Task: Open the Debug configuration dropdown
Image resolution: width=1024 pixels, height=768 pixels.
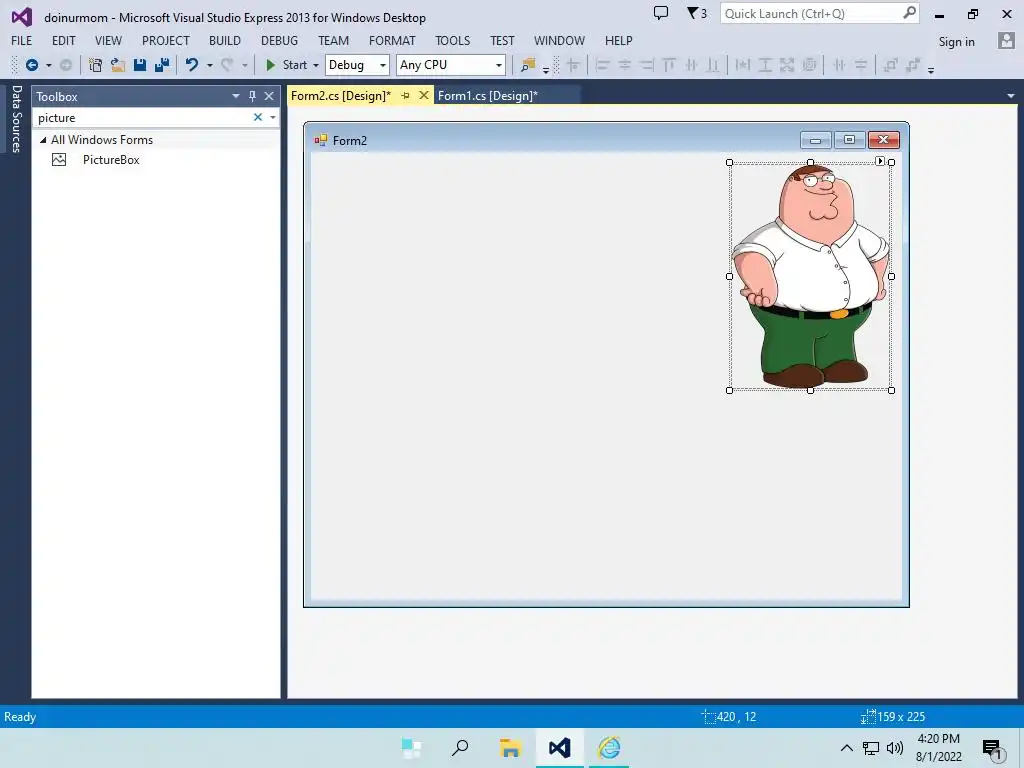Action: coord(383,65)
